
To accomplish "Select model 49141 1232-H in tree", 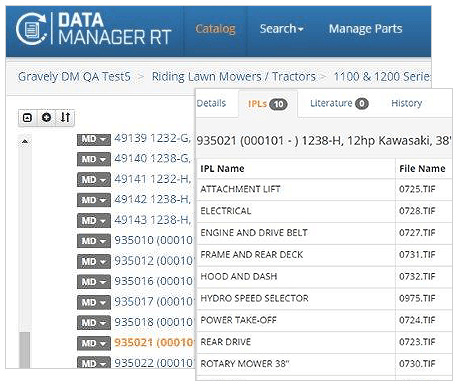I will click(153, 179).
